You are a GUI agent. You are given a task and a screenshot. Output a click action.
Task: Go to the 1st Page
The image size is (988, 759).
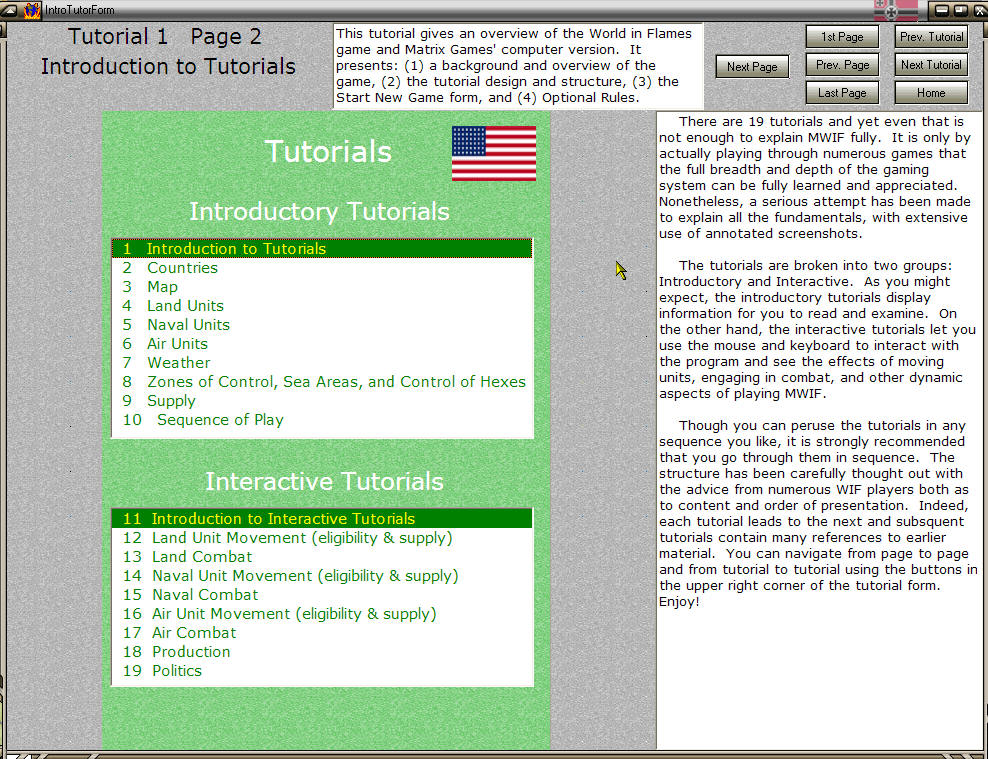(841, 36)
